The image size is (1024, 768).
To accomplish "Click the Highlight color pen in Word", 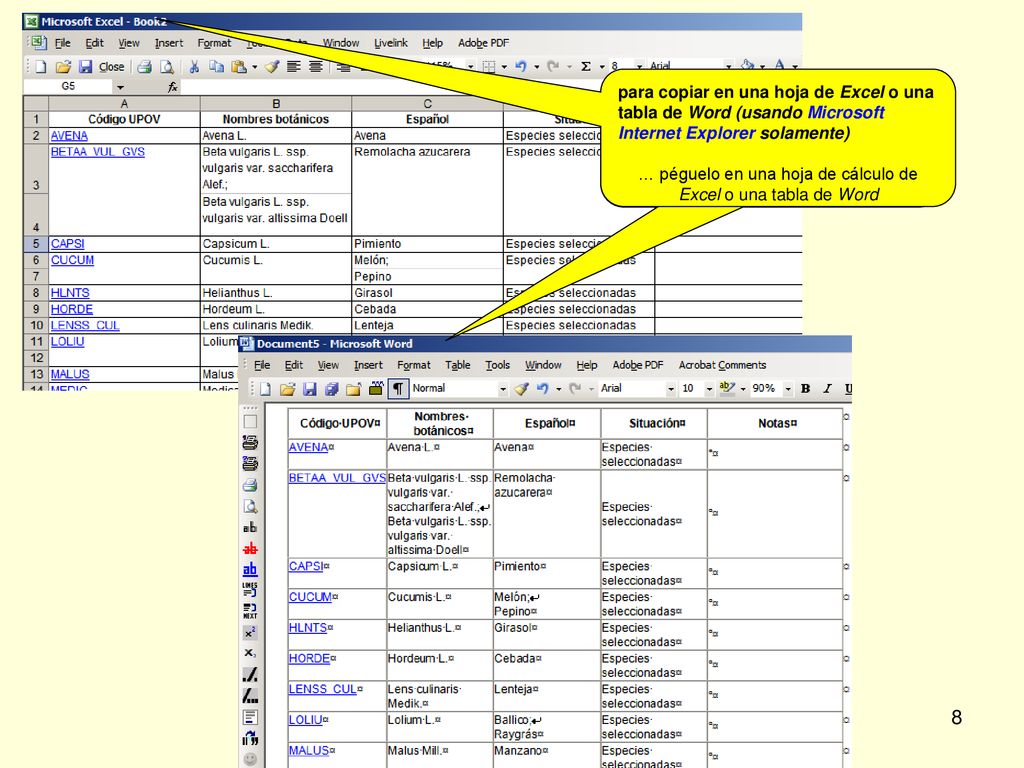I will [726, 388].
